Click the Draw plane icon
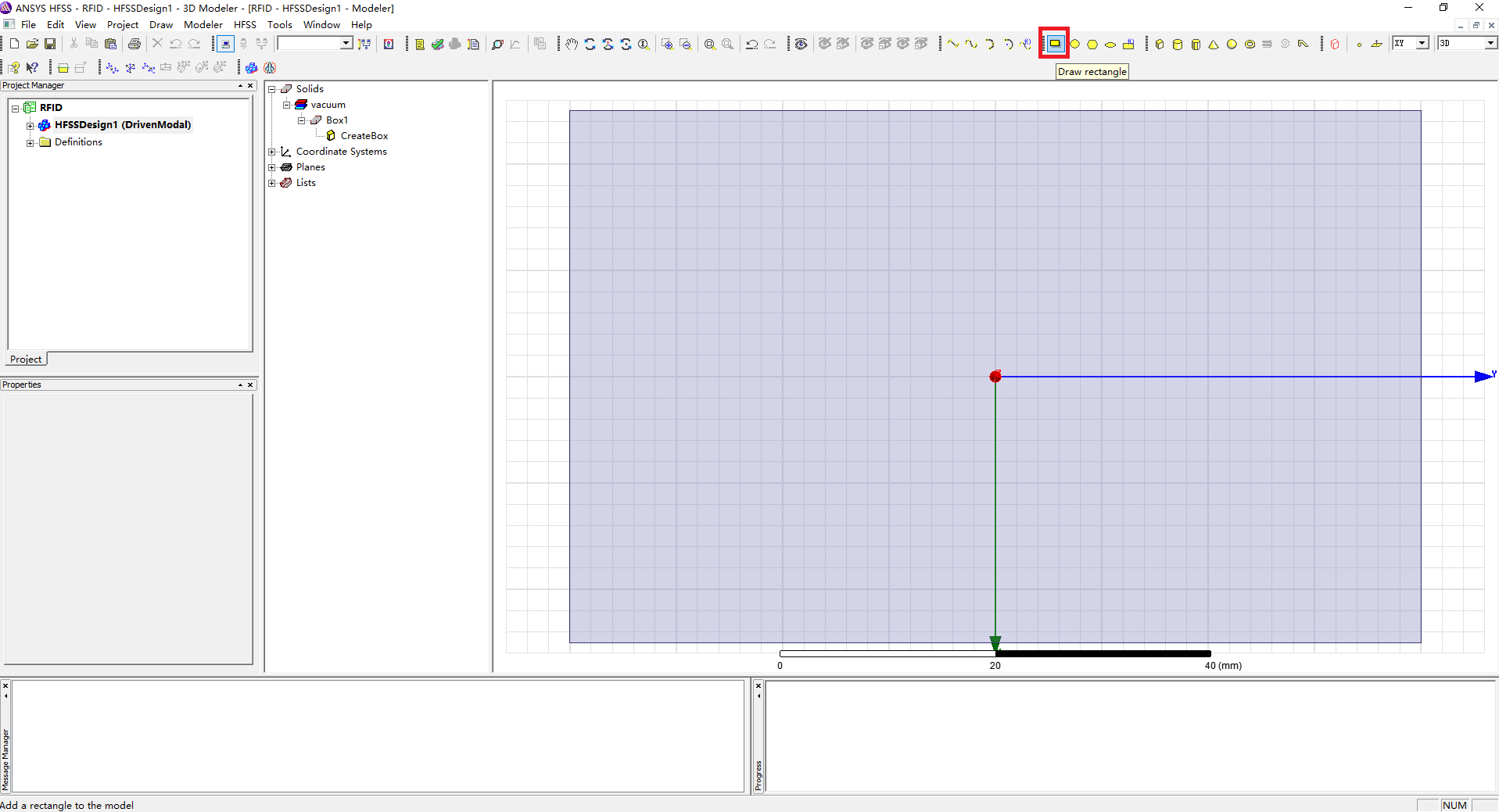The height and width of the screenshot is (812, 1499). (x=1377, y=45)
